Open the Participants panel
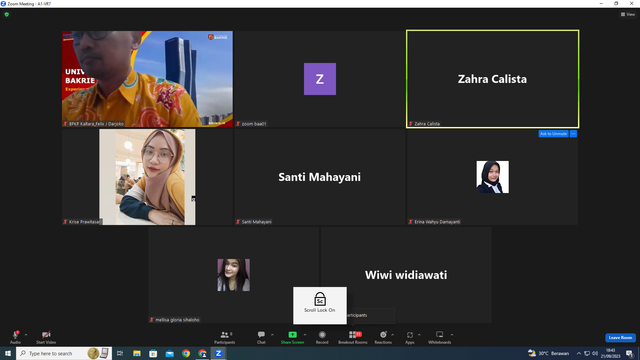 click(x=224, y=337)
